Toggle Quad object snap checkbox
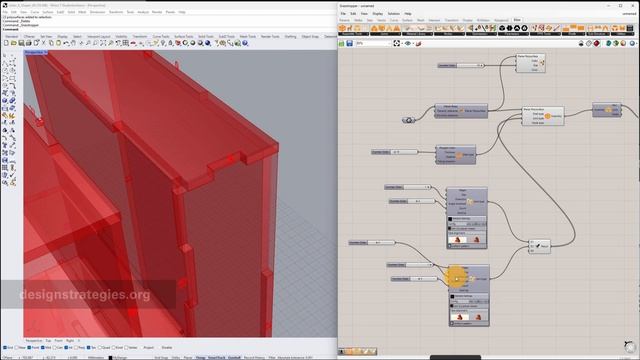 pos(101,347)
